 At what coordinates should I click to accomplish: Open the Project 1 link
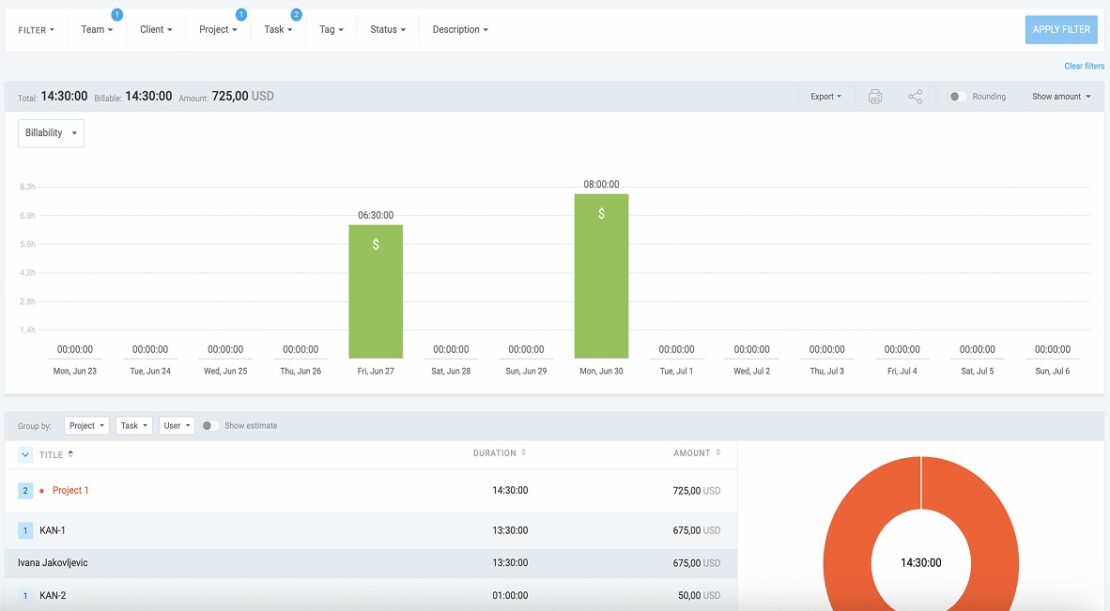tap(70, 491)
